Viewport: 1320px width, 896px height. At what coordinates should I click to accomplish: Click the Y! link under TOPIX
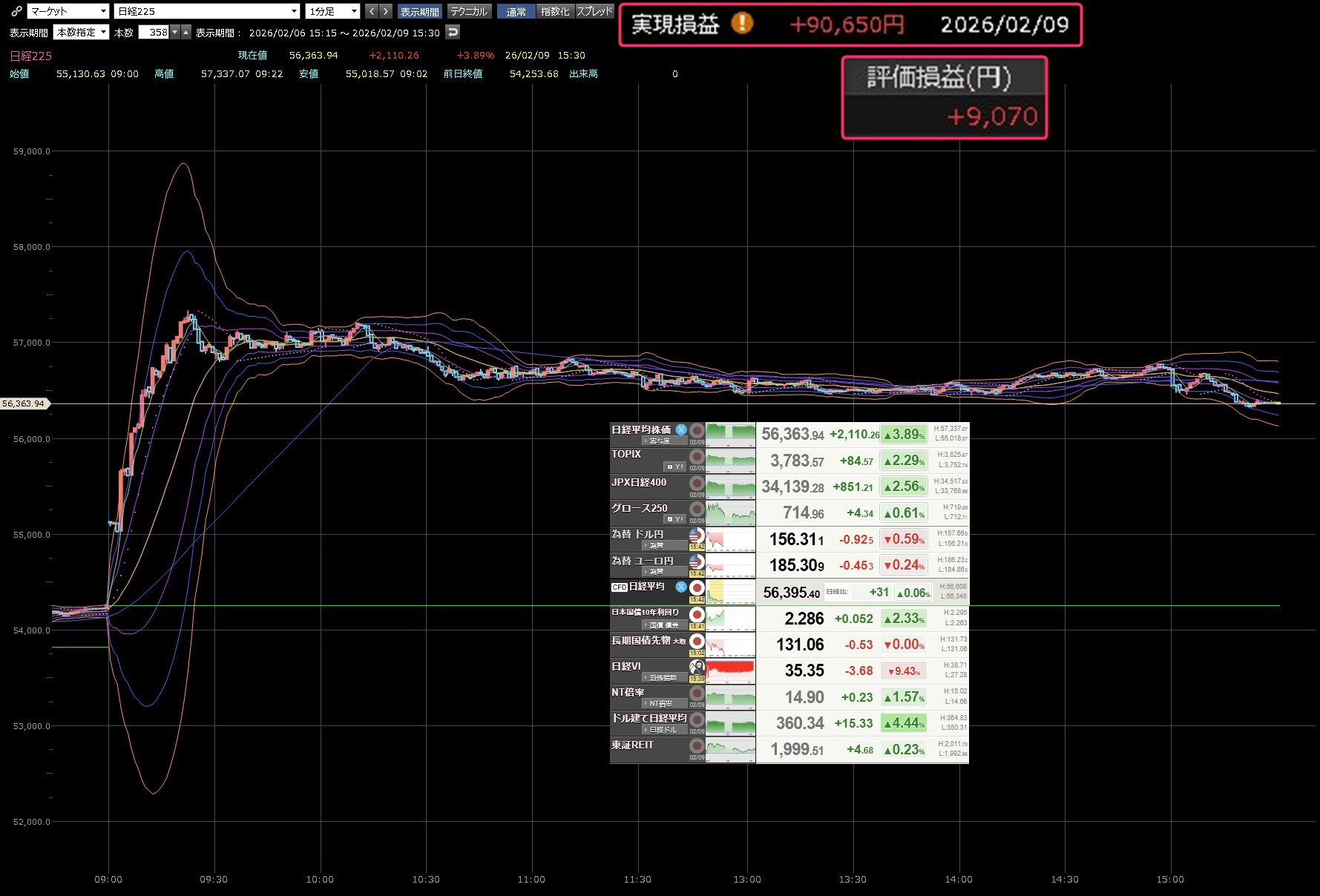pos(674,467)
